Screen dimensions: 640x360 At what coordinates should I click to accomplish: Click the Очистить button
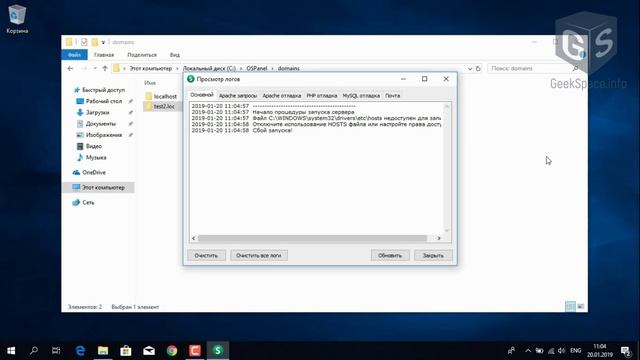206,256
